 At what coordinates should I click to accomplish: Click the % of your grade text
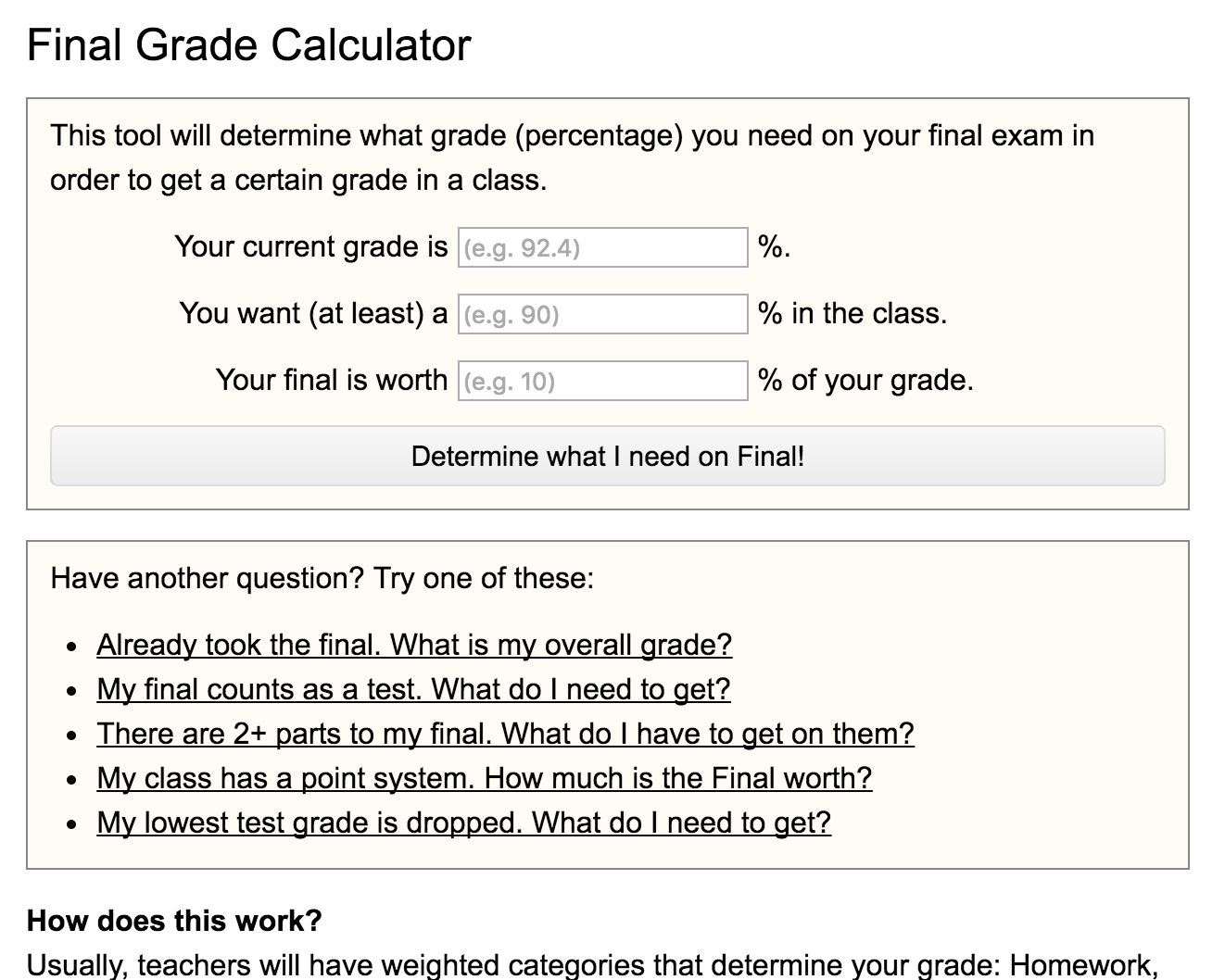point(865,381)
